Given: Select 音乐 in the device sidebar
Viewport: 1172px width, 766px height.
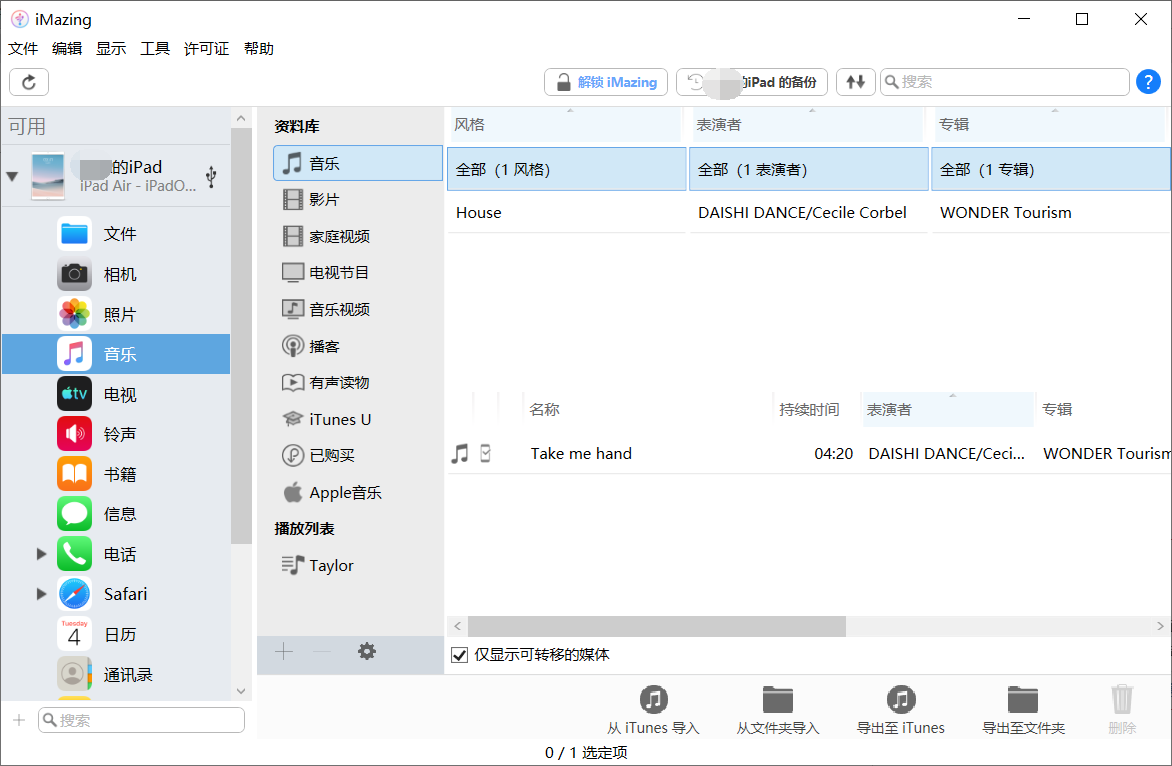Looking at the screenshot, I should tap(117, 354).
